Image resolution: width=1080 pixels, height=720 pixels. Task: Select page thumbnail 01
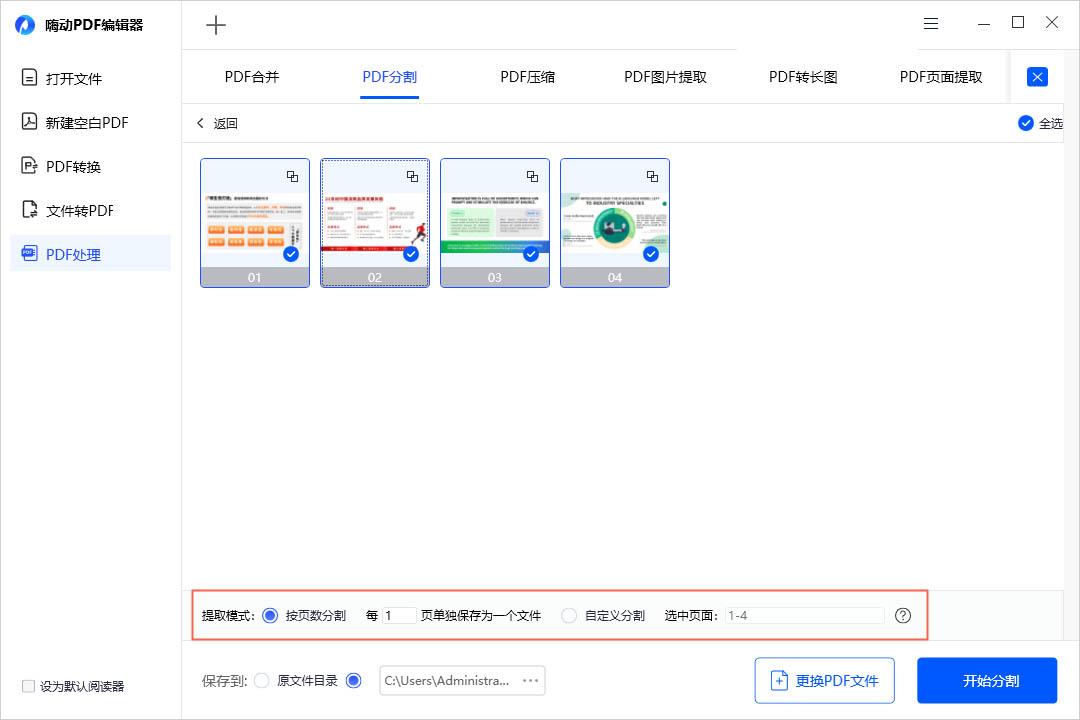(x=255, y=223)
